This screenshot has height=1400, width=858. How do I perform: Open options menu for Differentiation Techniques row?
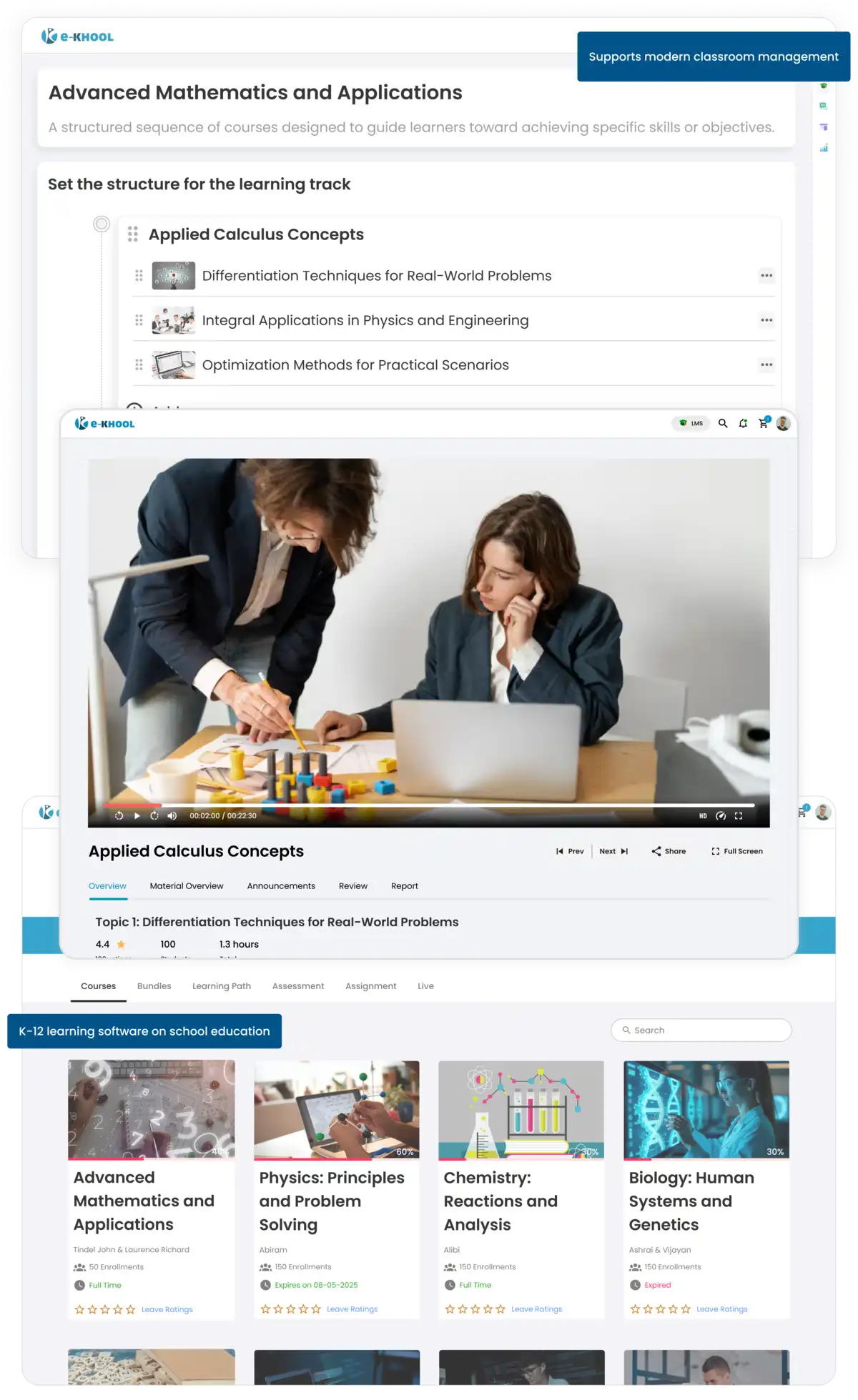(766, 276)
